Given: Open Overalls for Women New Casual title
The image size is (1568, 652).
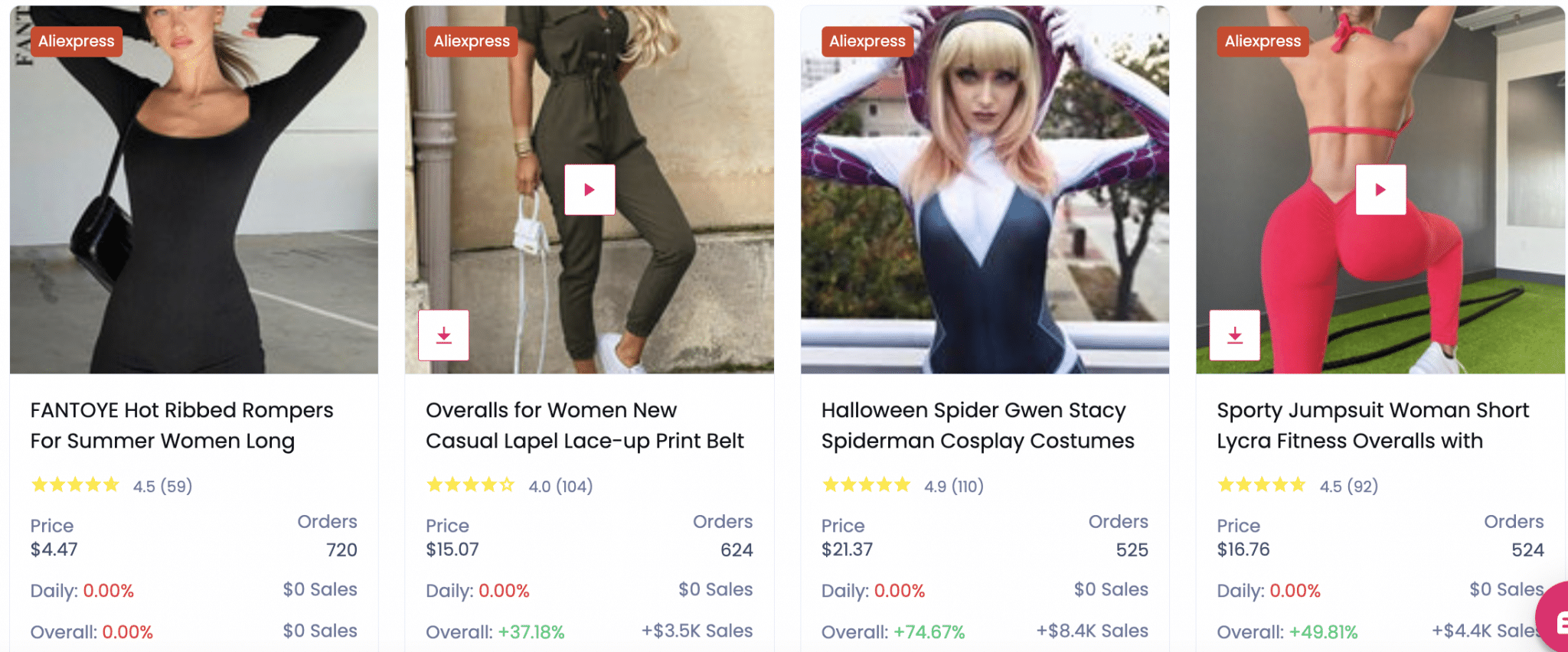Looking at the screenshot, I should coord(585,425).
